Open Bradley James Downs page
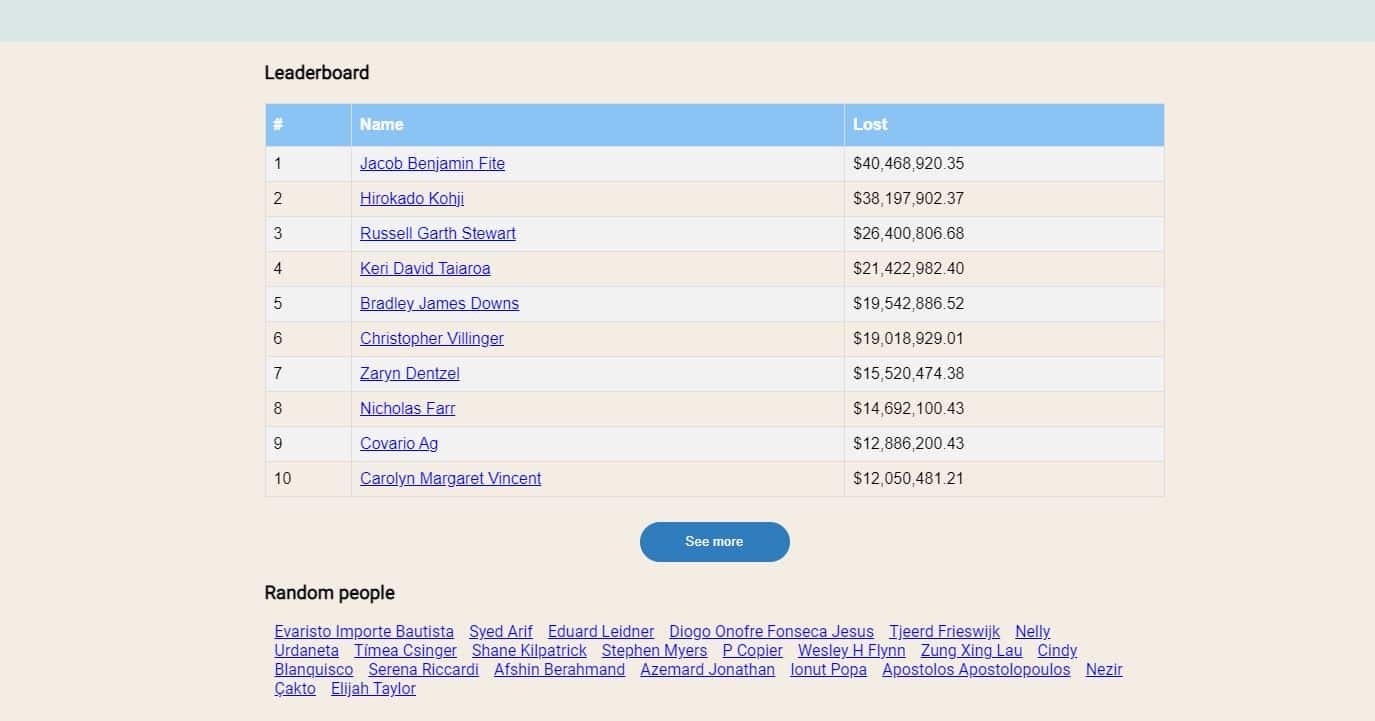The width and height of the screenshot is (1375, 721). point(439,303)
